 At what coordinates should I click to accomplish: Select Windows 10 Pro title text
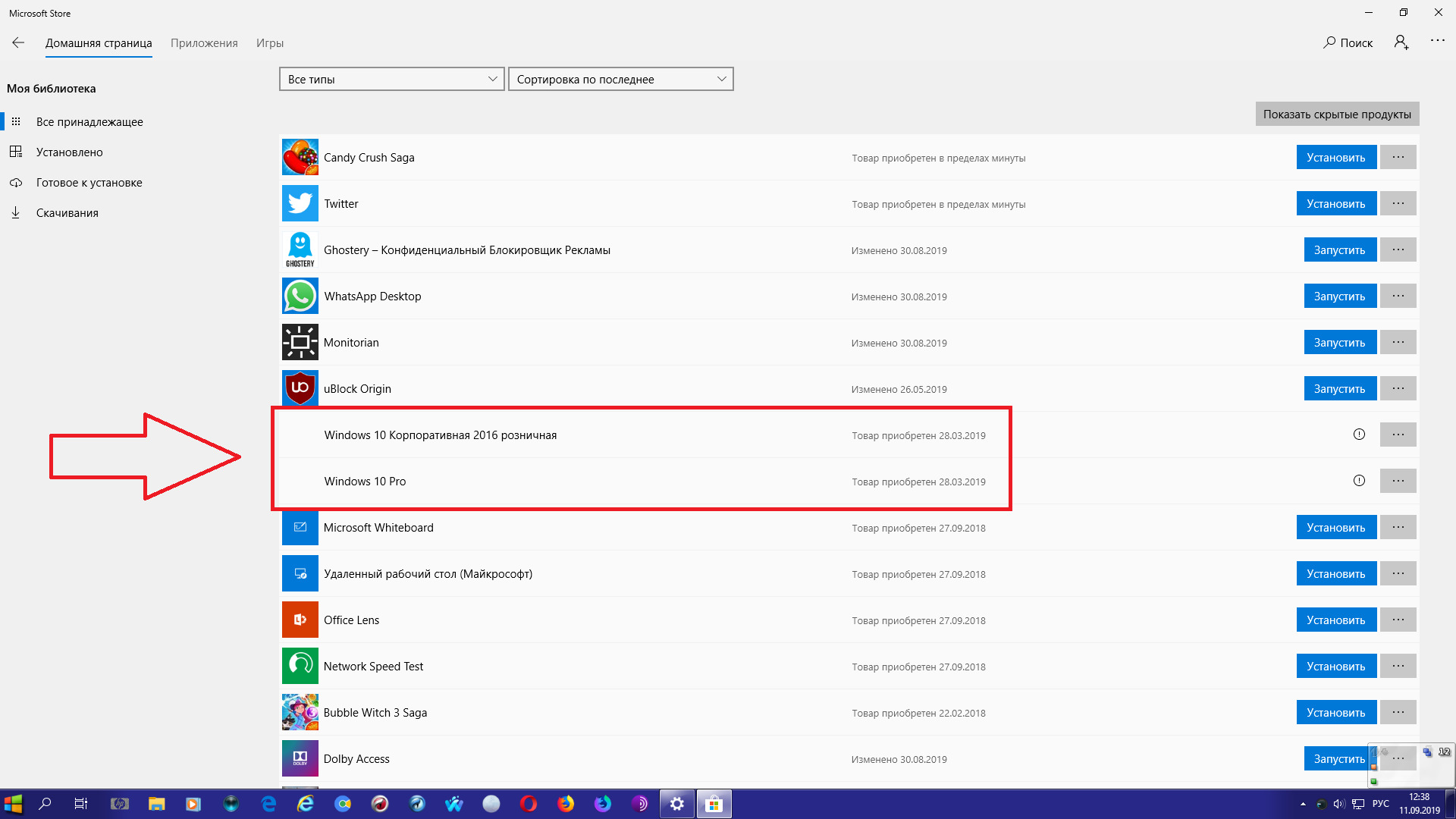[365, 482]
